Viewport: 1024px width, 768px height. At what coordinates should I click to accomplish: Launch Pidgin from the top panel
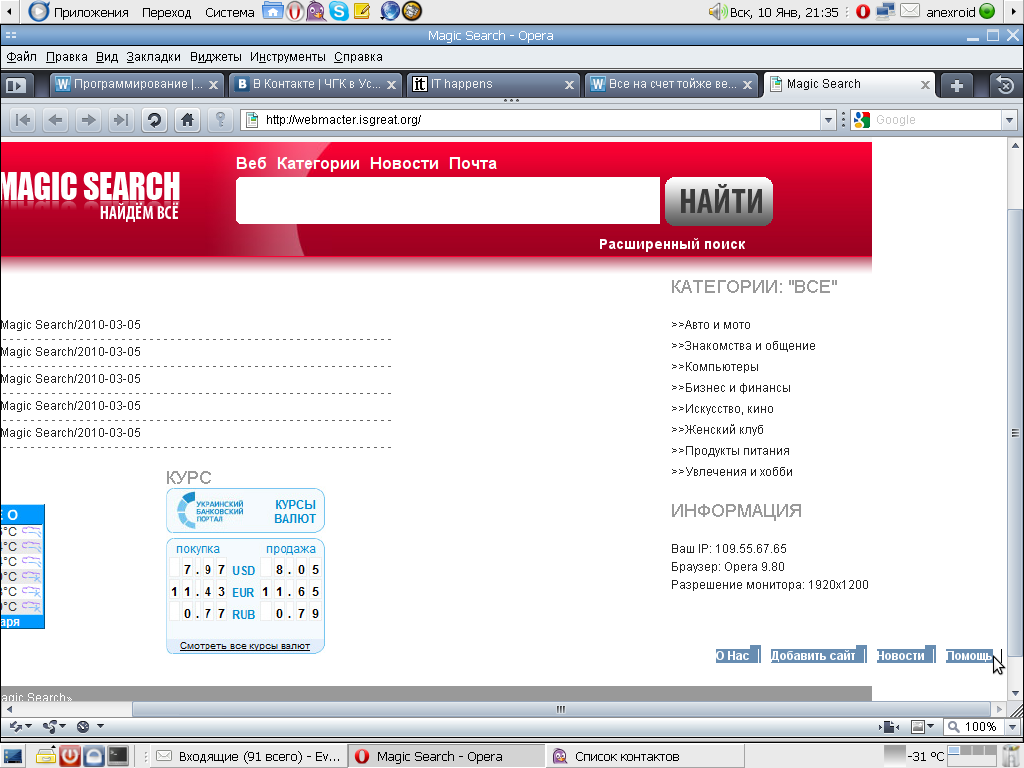pos(316,11)
